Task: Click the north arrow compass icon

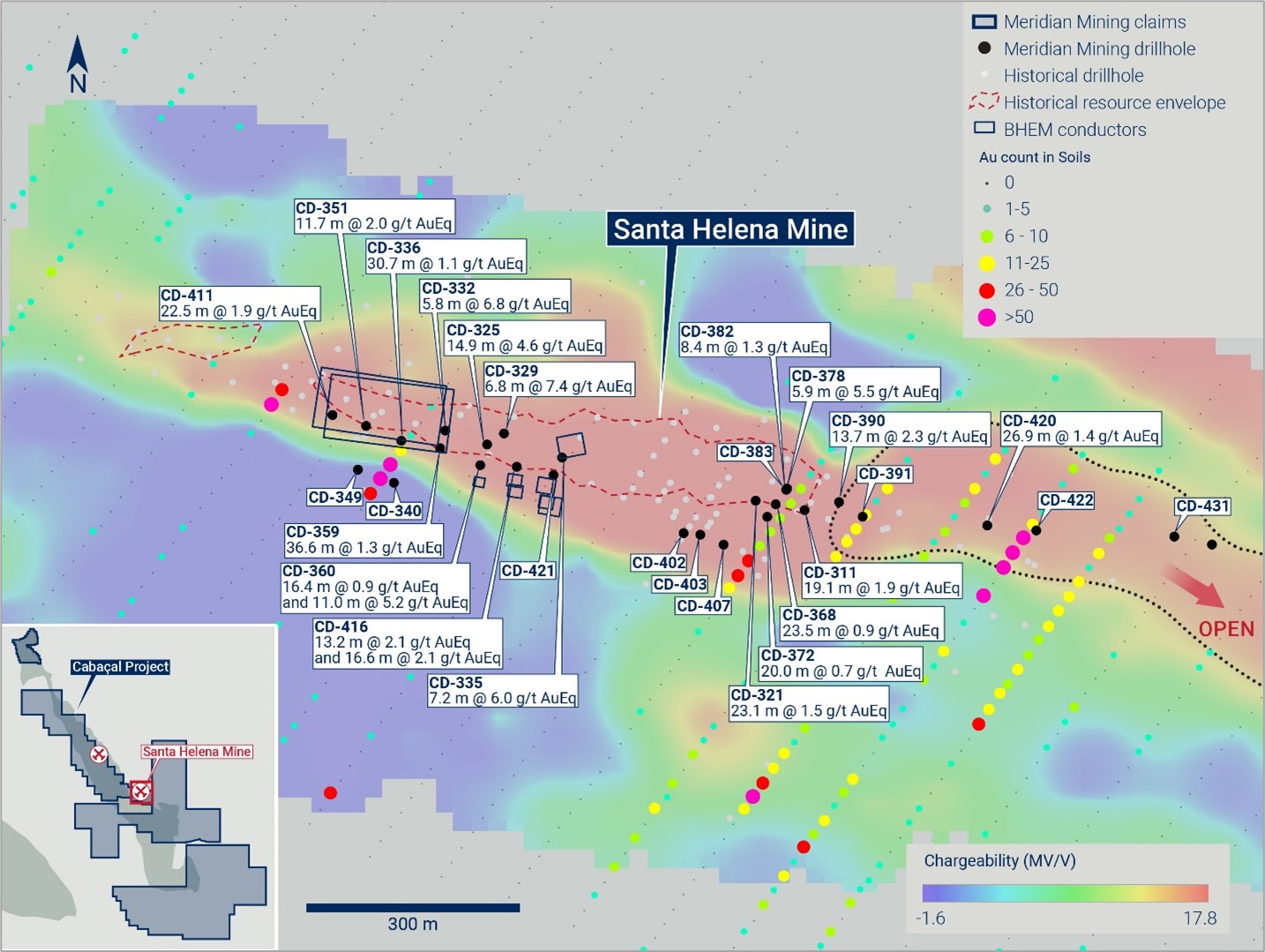Action: [78, 64]
